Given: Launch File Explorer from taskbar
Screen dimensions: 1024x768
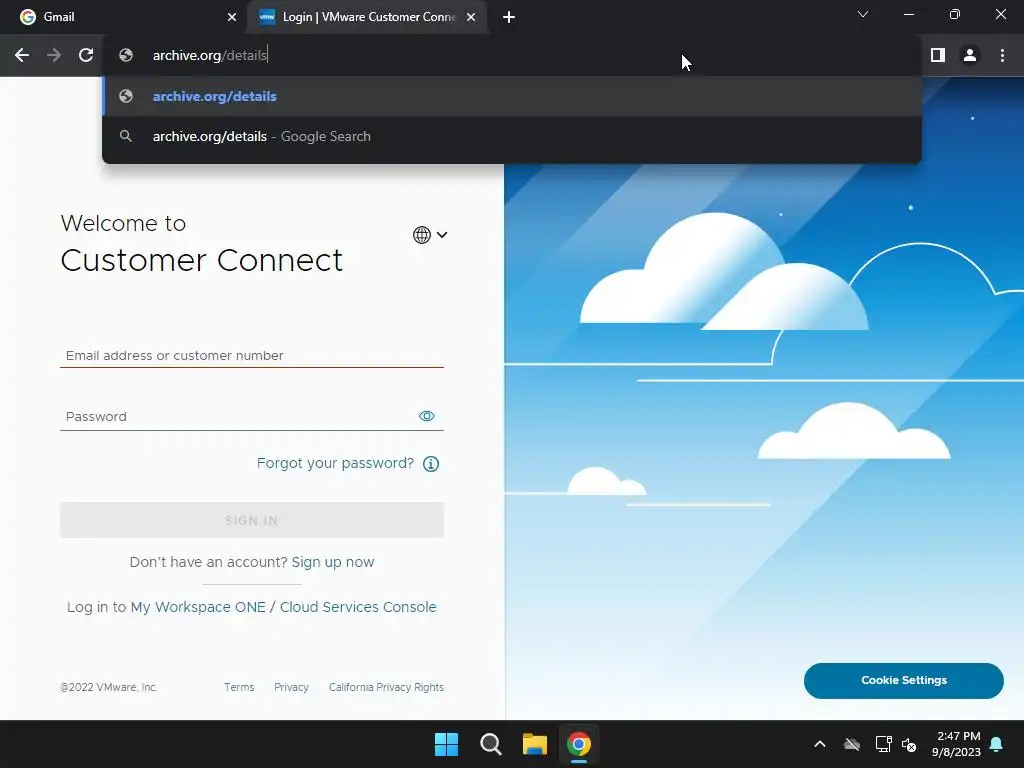Looking at the screenshot, I should (535, 744).
